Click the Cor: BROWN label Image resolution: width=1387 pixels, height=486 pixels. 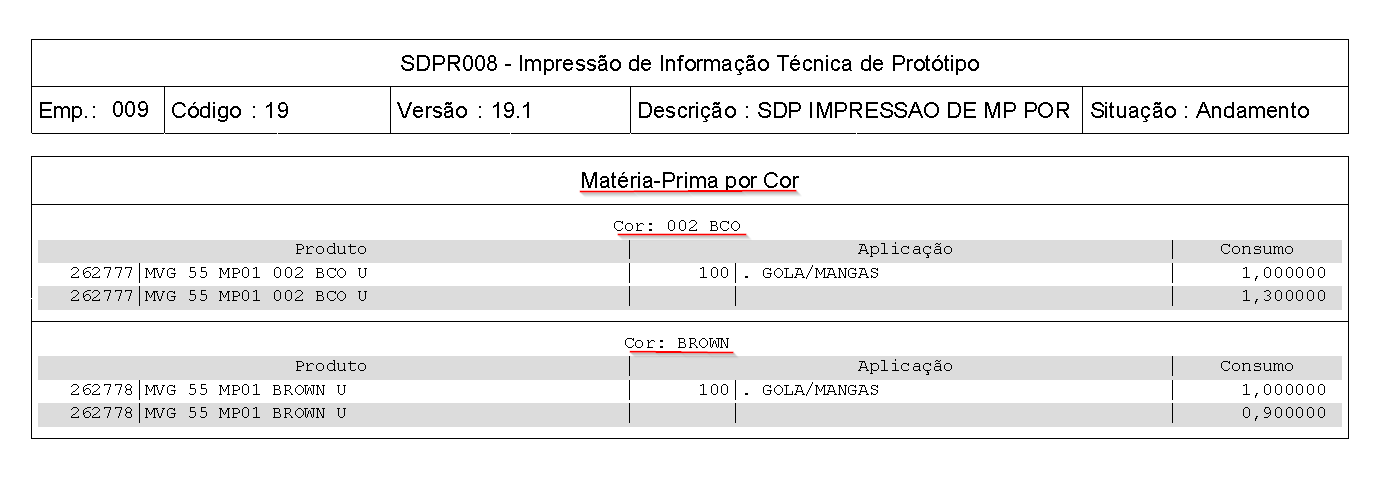(677, 343)
